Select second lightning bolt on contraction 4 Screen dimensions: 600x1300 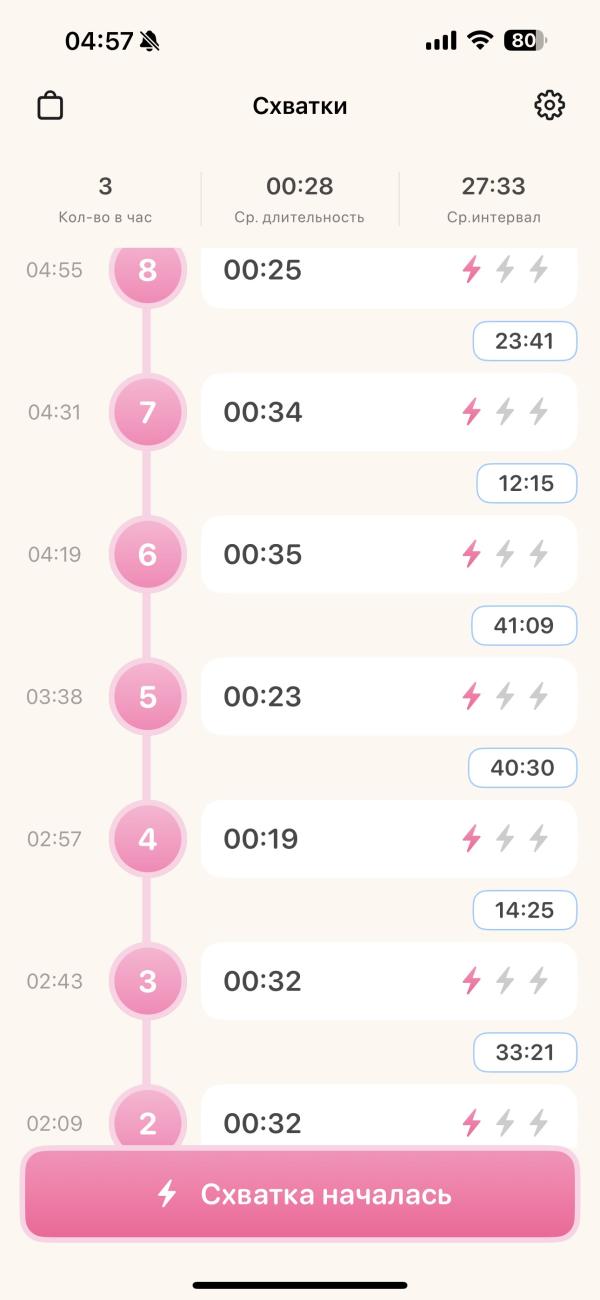(x=505, y=838)
